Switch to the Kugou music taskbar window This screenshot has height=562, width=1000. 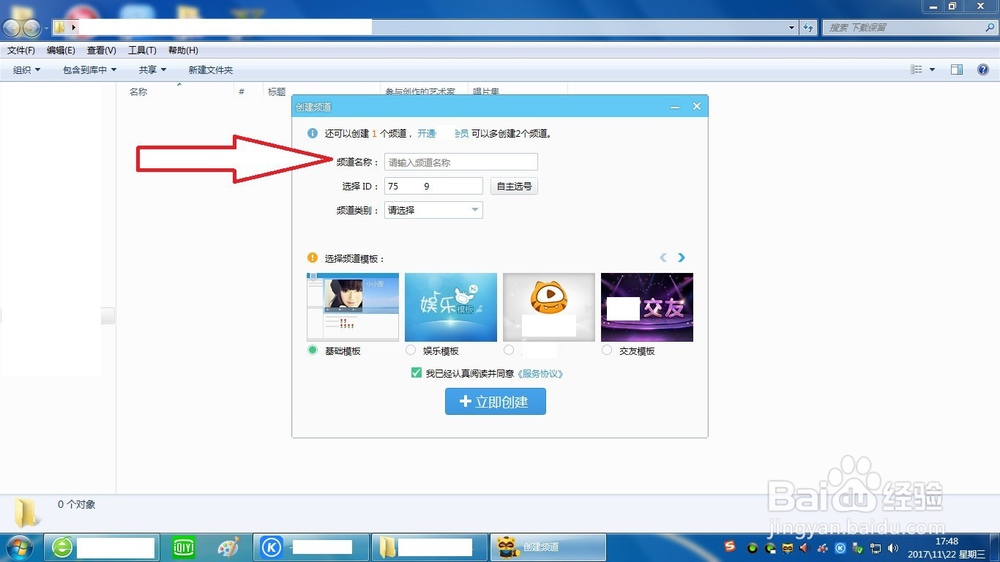click(311, 547)
